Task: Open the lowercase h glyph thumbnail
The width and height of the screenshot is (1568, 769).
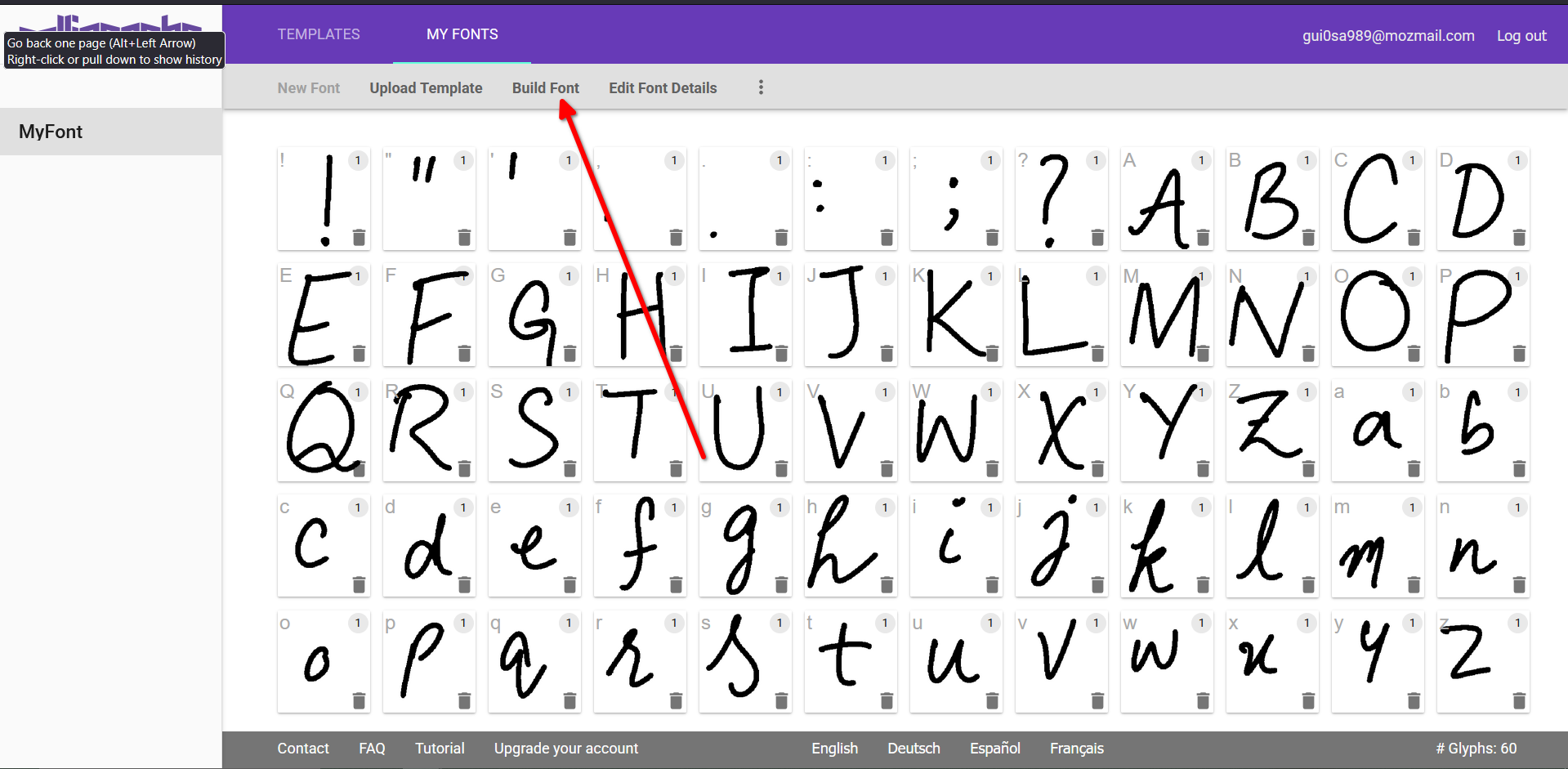Action: [851, 547]
